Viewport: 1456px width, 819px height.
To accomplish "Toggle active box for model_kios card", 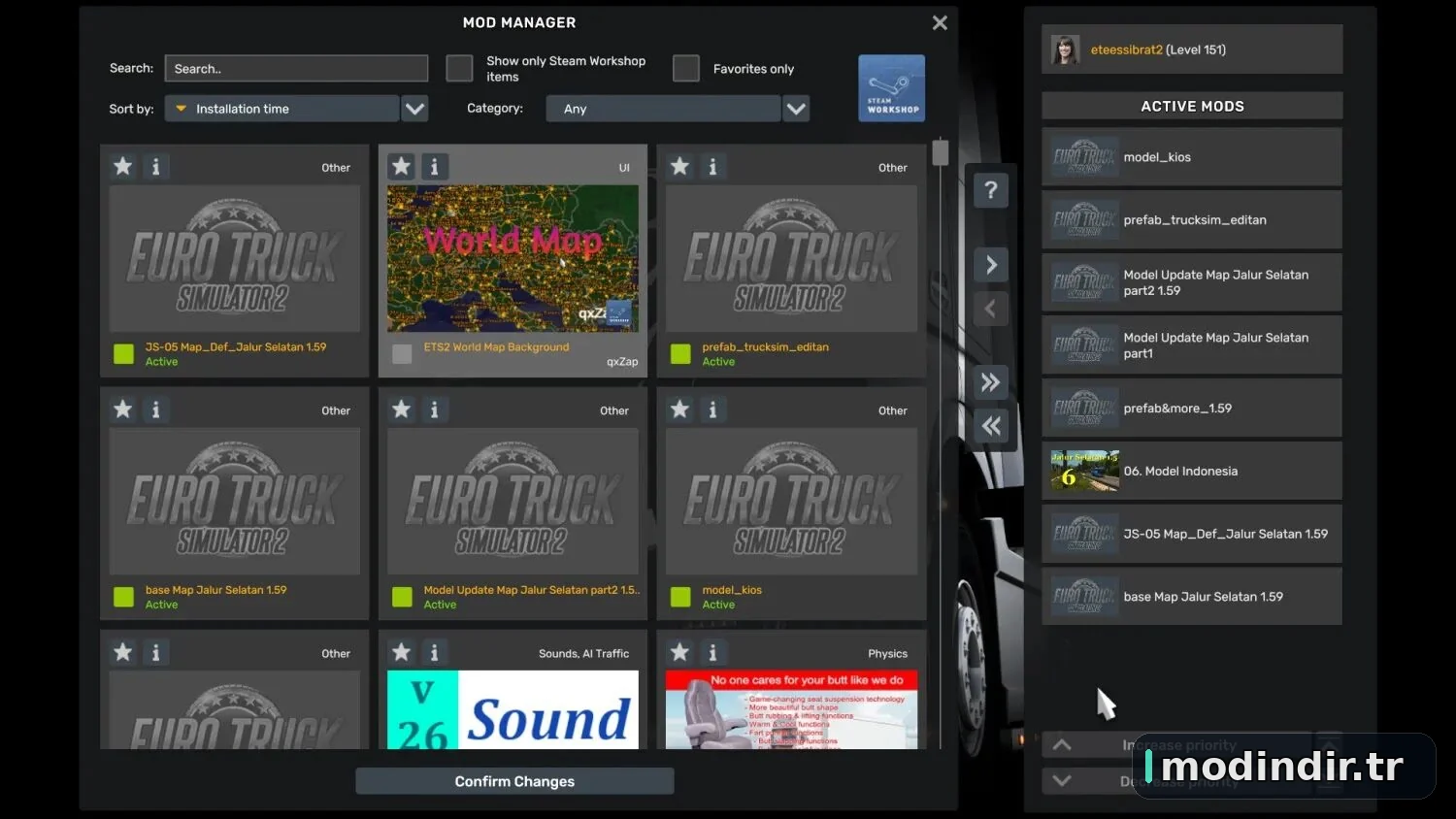I will pyautogui.click(x=680, y=597).
